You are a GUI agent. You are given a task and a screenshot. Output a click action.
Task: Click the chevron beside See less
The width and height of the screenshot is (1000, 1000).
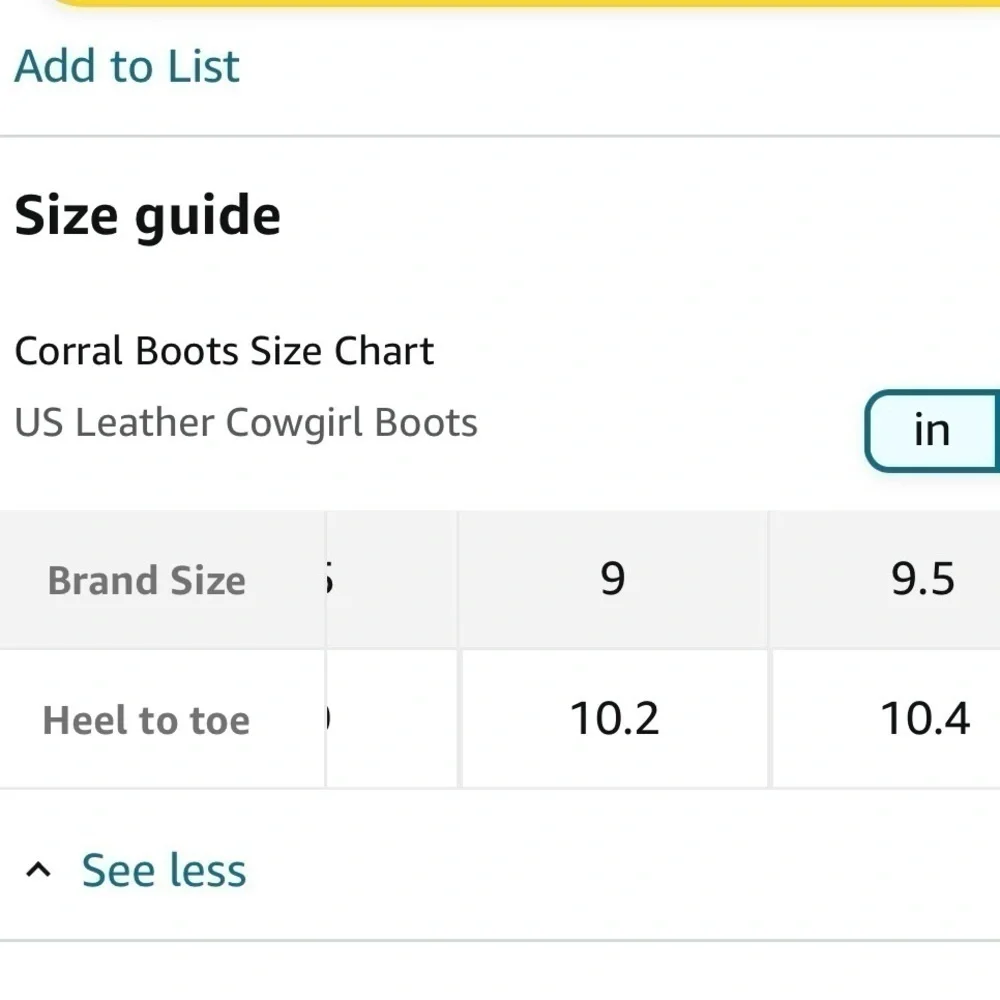pos(38,870)
